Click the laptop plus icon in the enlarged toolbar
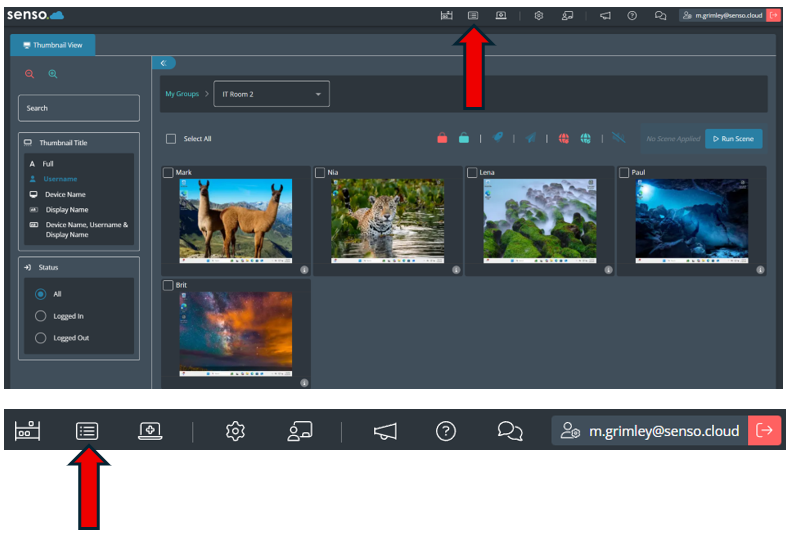788x533 pixels. 150,431
